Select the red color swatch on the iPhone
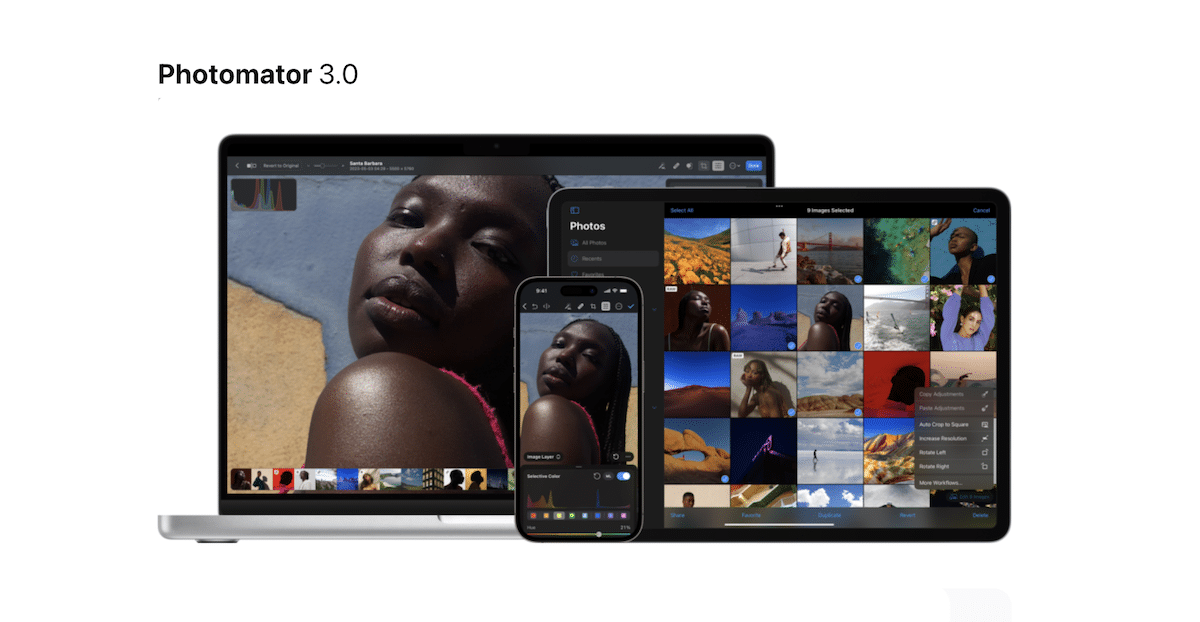This screenshot has width=1200, height=622. pyautogui.click(x=533, y=516)
